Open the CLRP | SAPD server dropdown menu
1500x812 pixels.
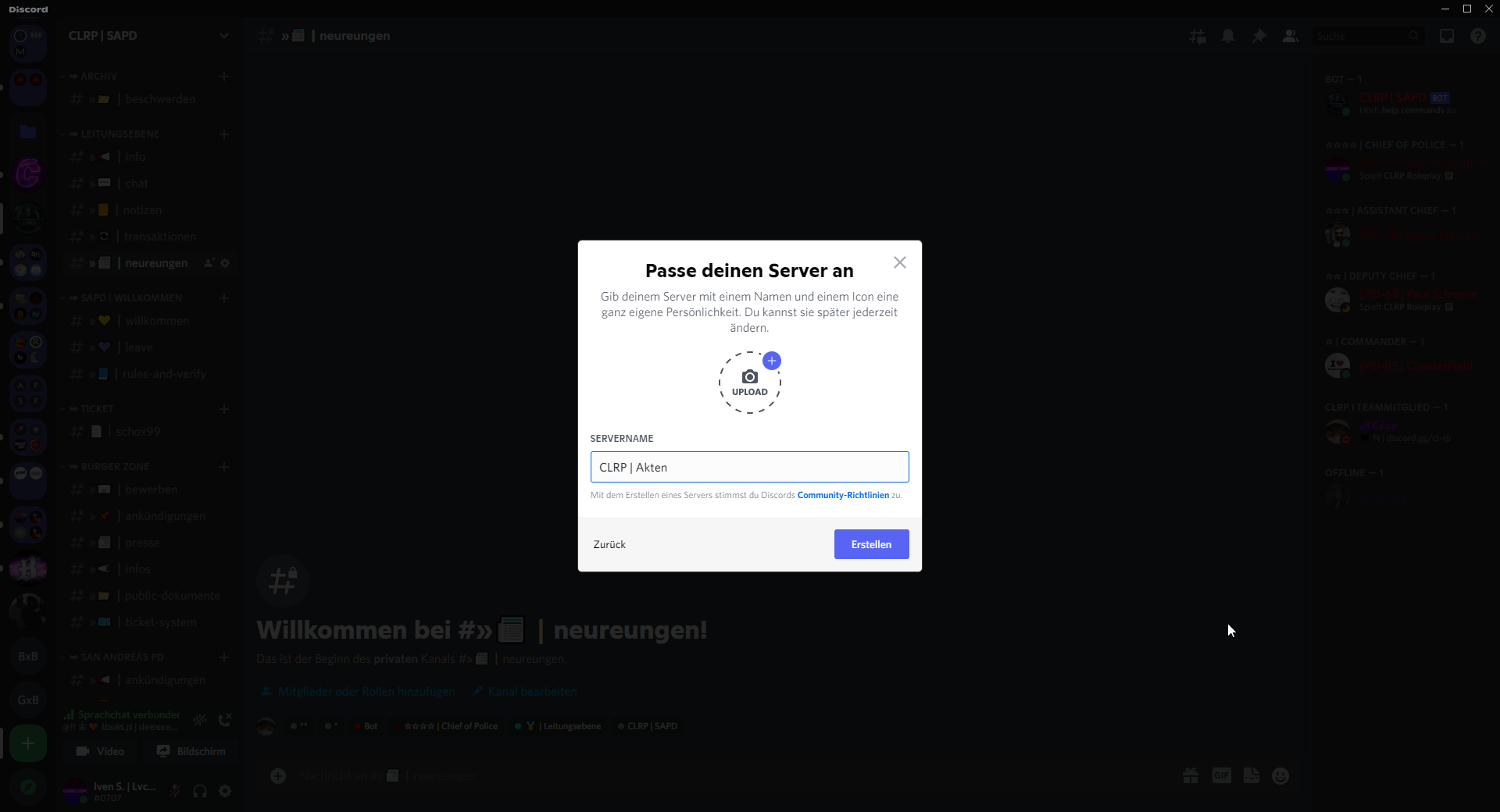coord(224,36)
